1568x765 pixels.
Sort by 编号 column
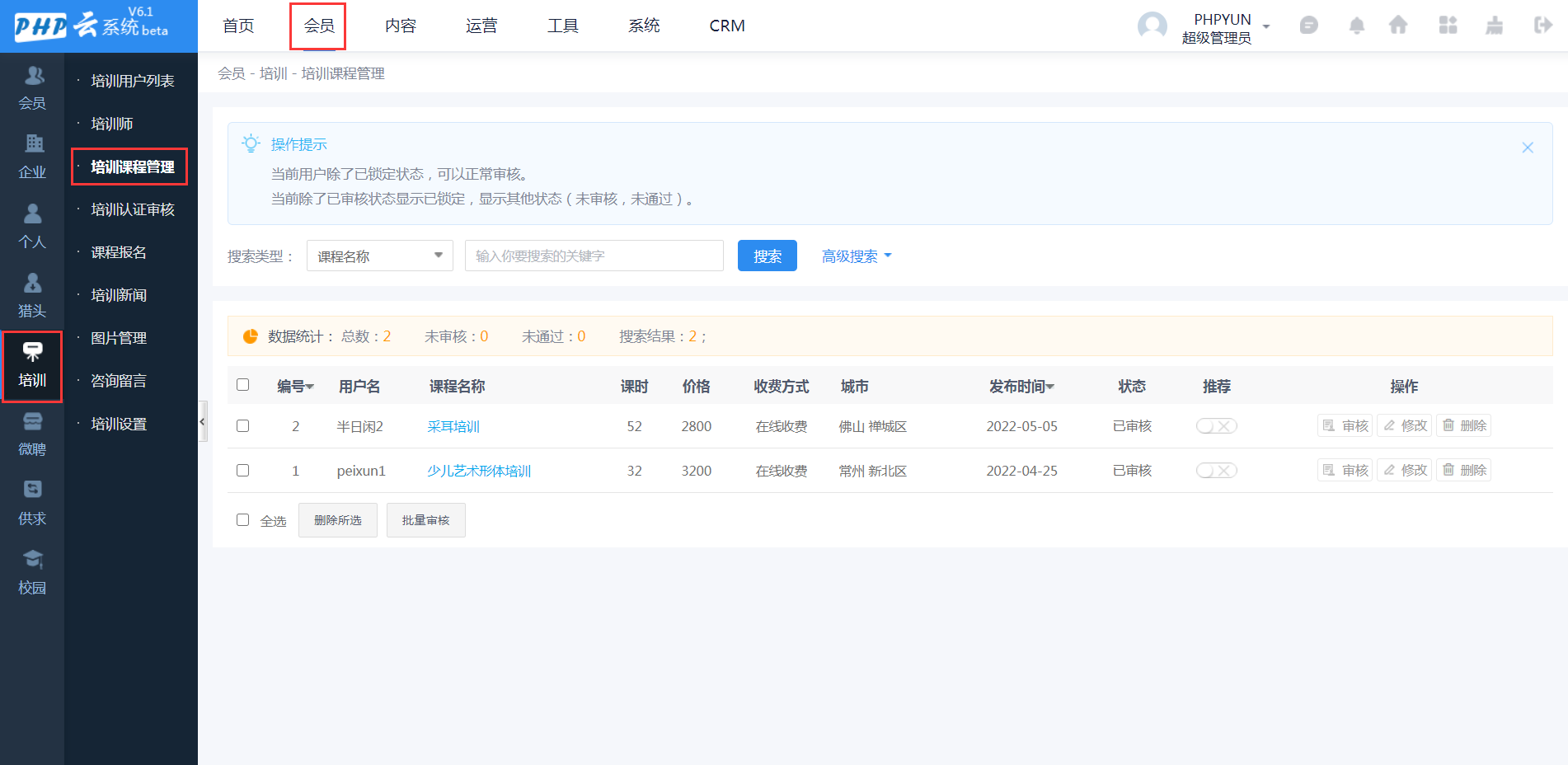click(295, 386)
